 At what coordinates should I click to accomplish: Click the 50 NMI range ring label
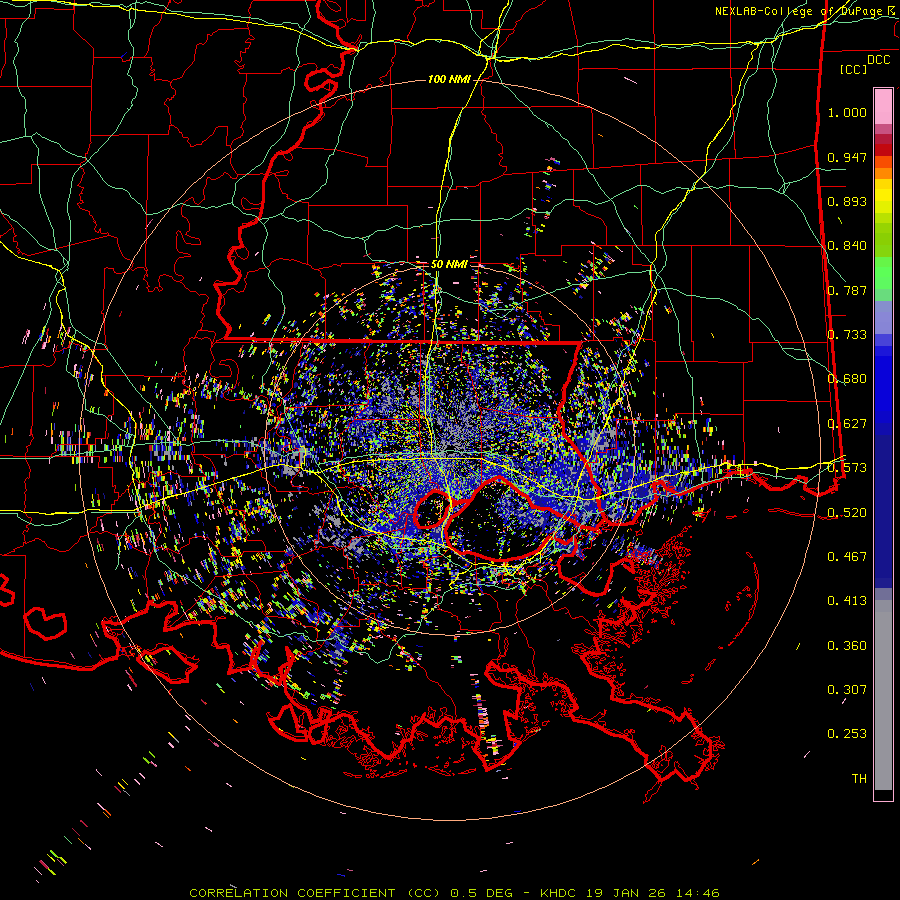(x=449, y=264)
